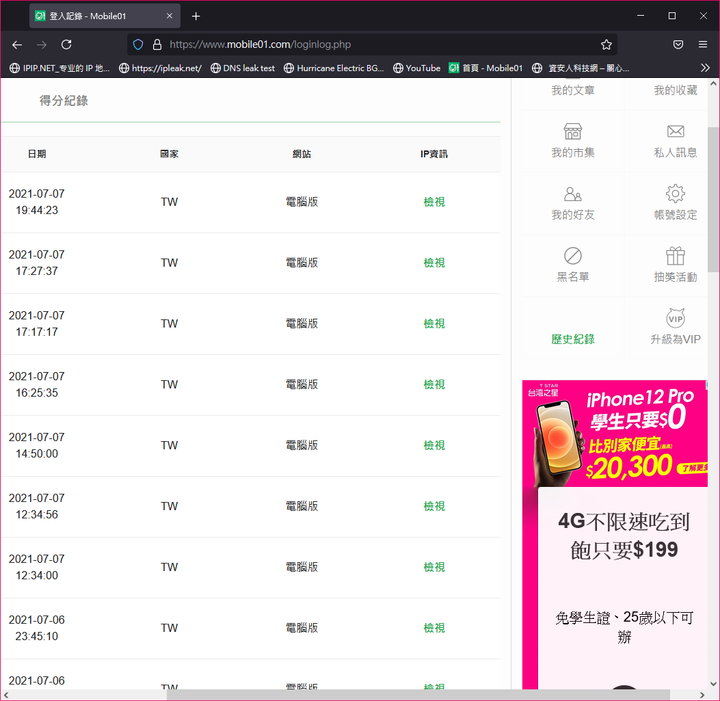View IP info for 17:17:17 login
The width and height of the screenshot is (720, 701).
coord(434,323)
